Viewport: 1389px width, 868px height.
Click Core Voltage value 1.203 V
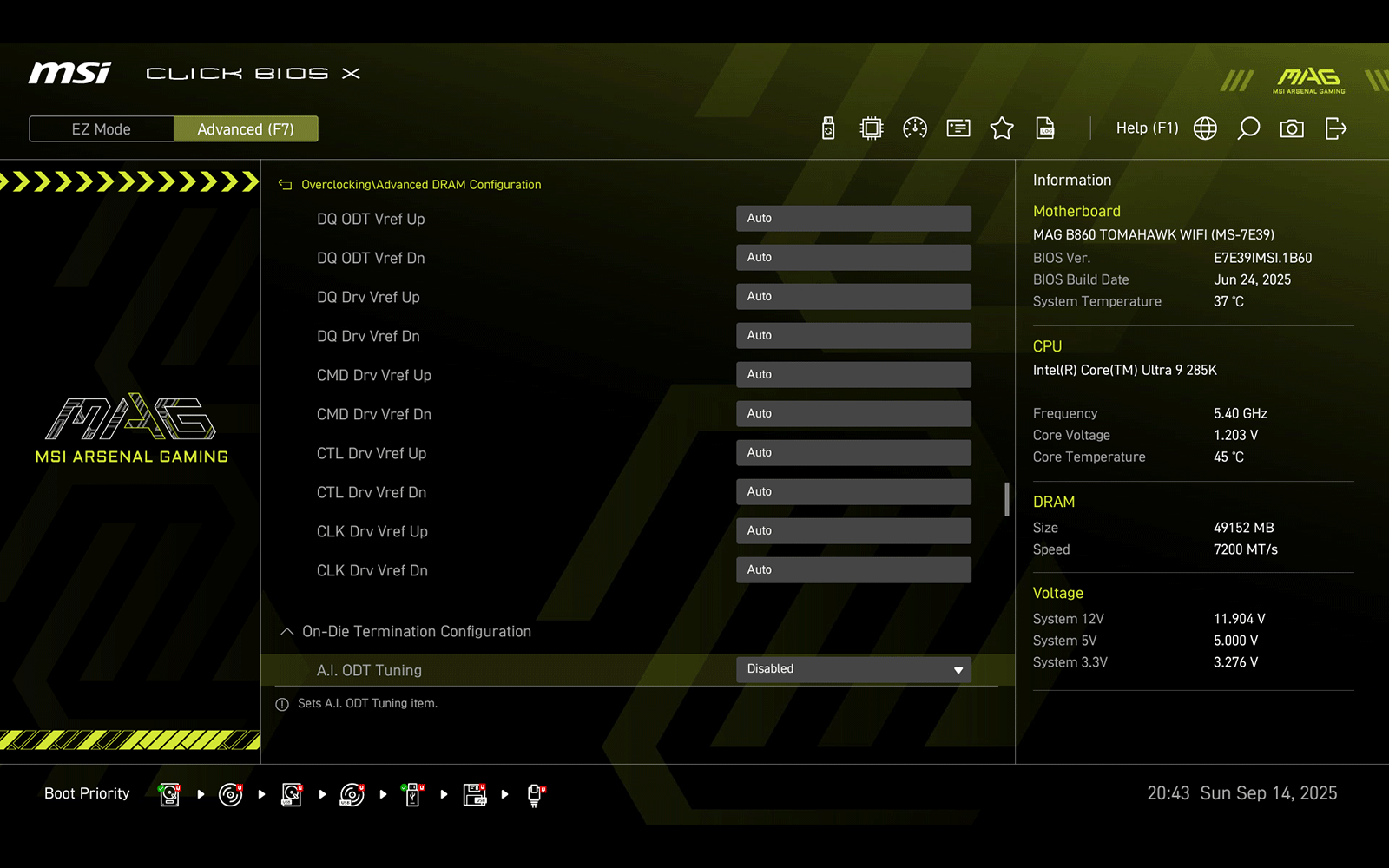click(1235, 435)
